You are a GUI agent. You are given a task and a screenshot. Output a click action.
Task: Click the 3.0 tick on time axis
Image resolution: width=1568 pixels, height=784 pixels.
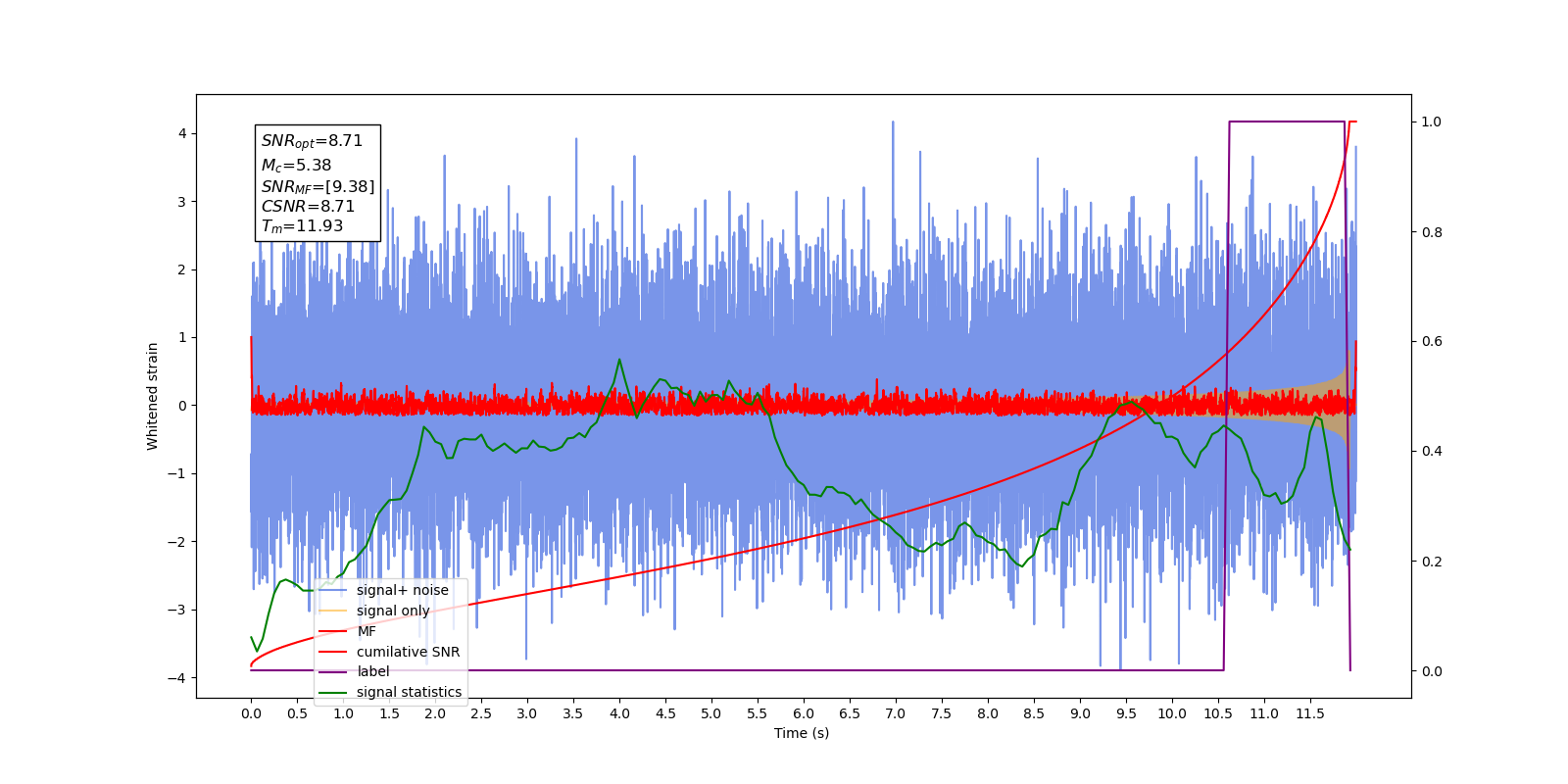527,713
